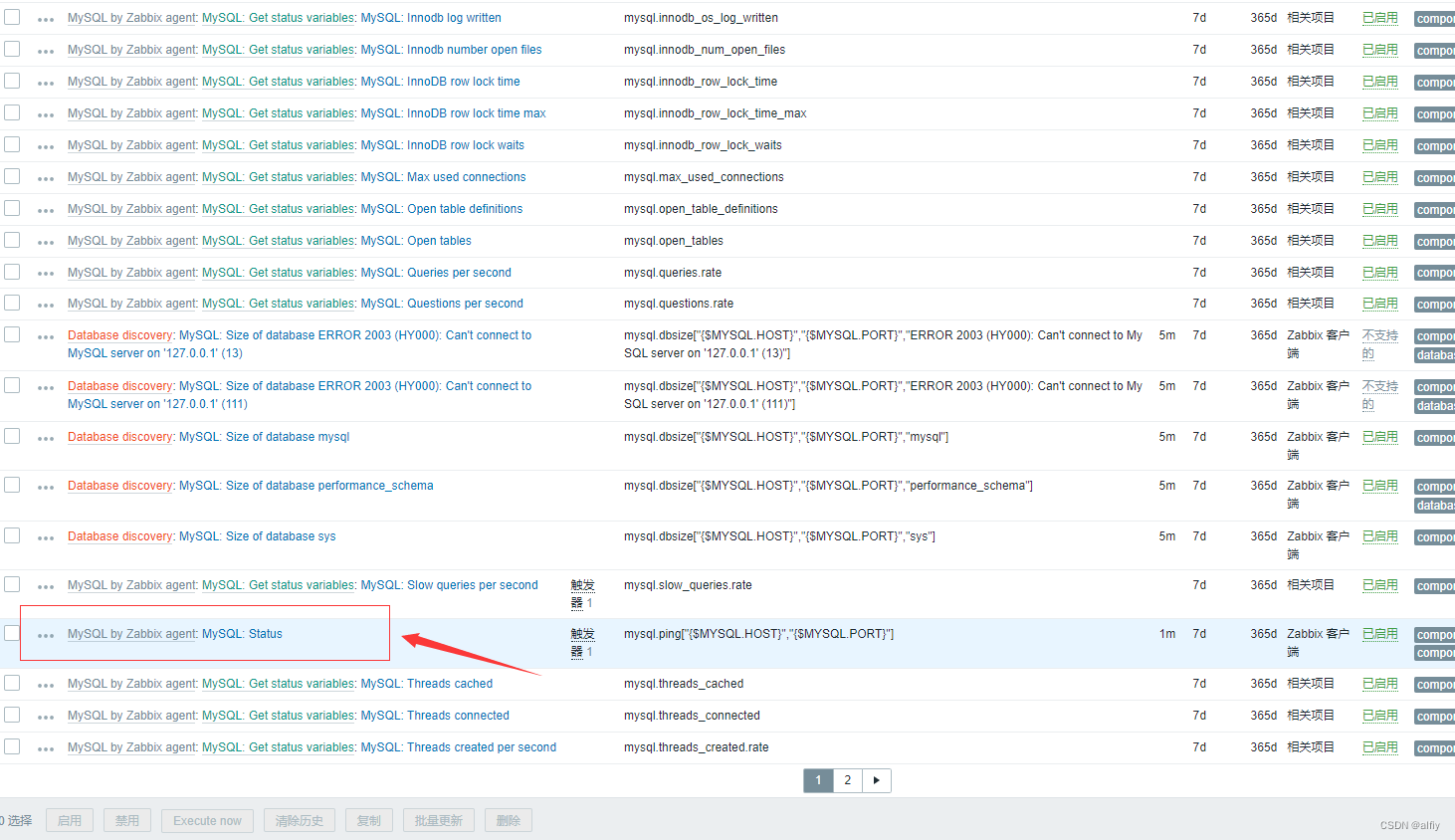The height and width of the screenshot is (840, 1455).
Task: Open the MySQL: Status item link
Action: point(242,634)
